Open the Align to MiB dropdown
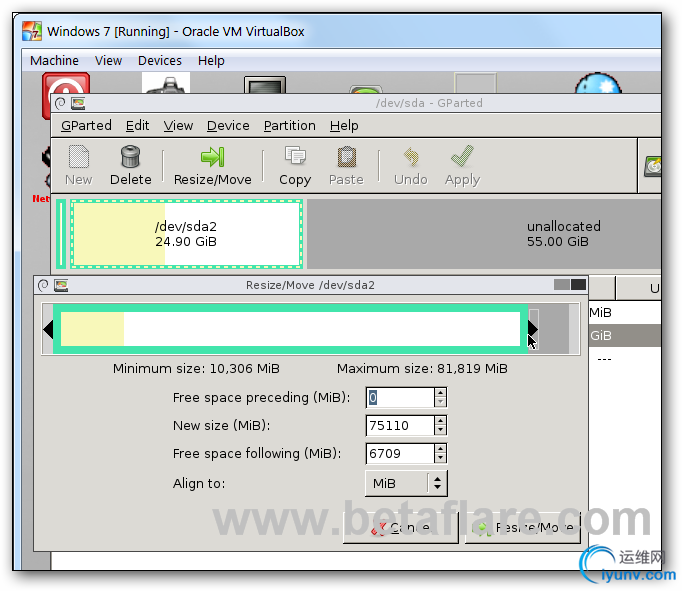 406,483
